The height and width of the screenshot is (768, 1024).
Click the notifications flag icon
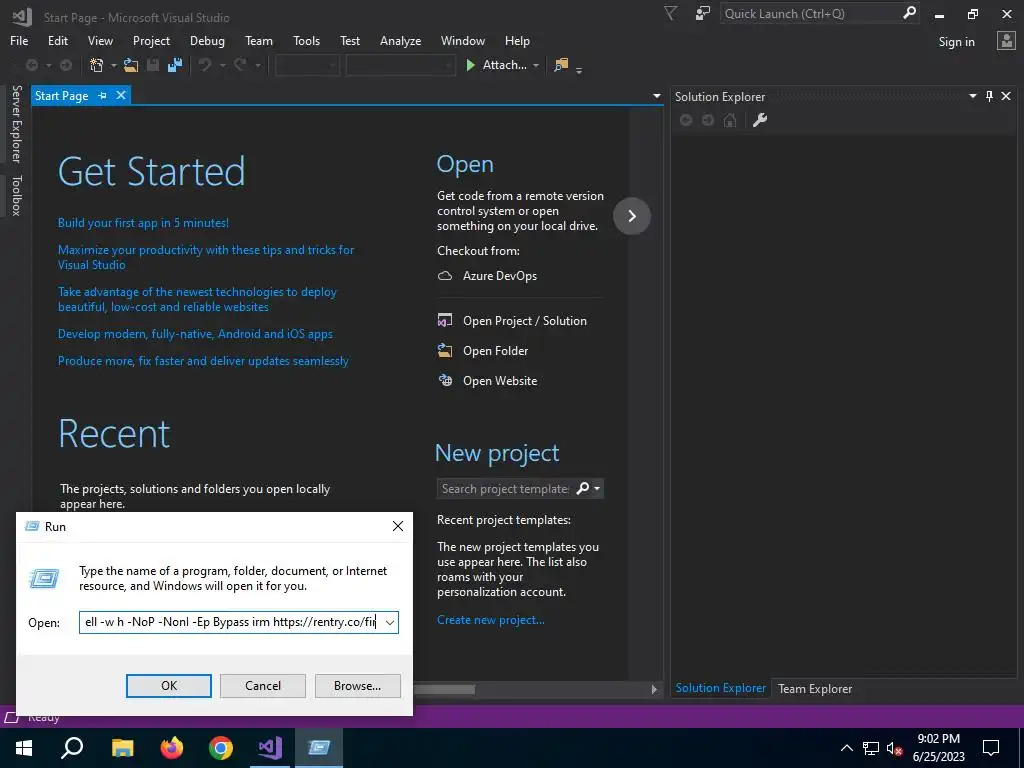670,13
